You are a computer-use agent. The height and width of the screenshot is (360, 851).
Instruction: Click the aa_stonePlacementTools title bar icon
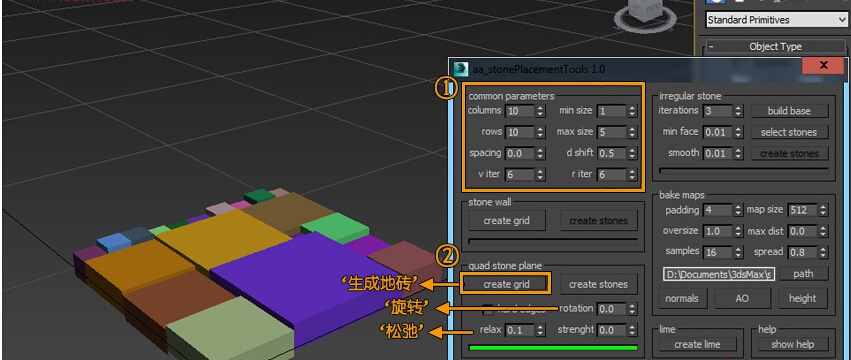462,69
